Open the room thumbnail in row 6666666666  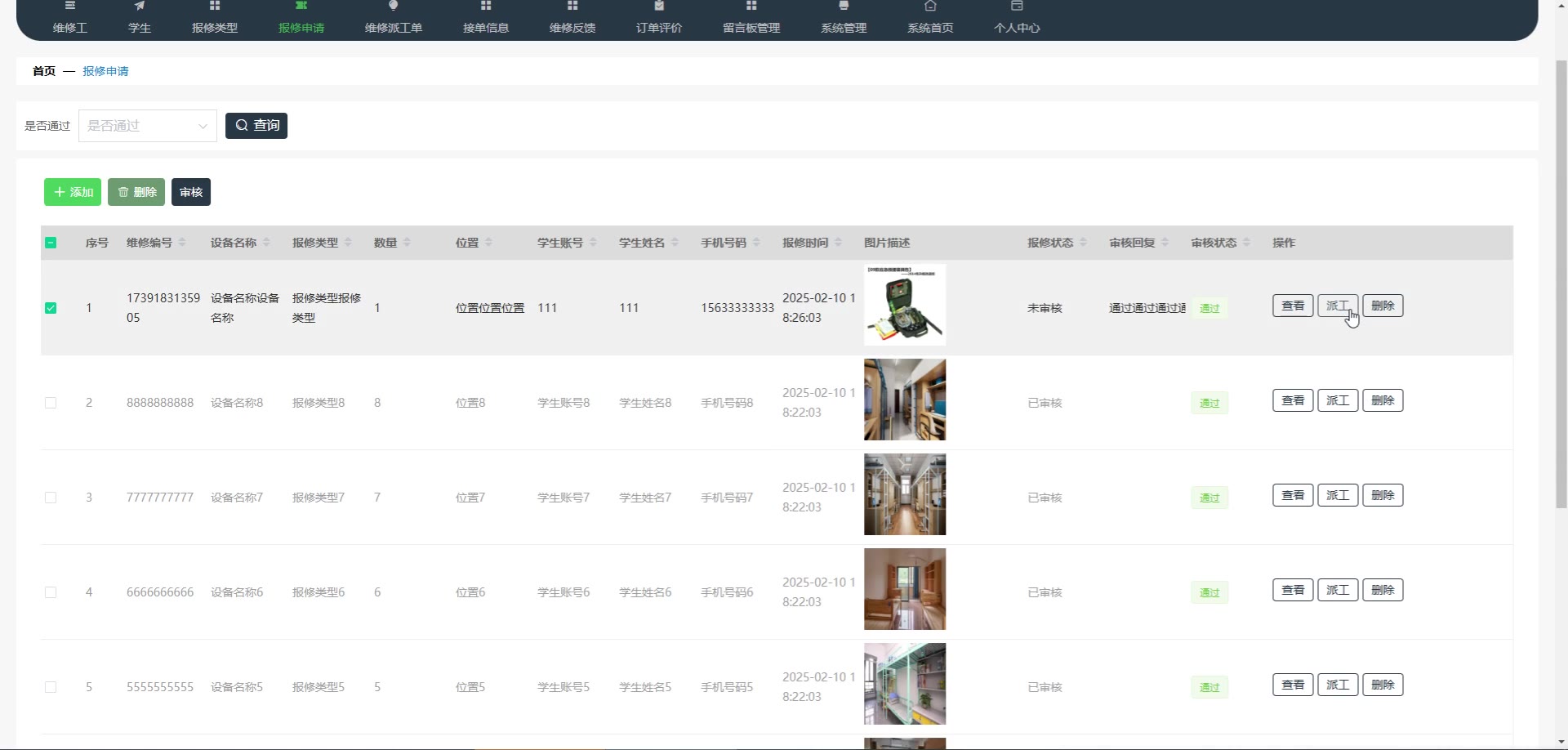[905, 589]
